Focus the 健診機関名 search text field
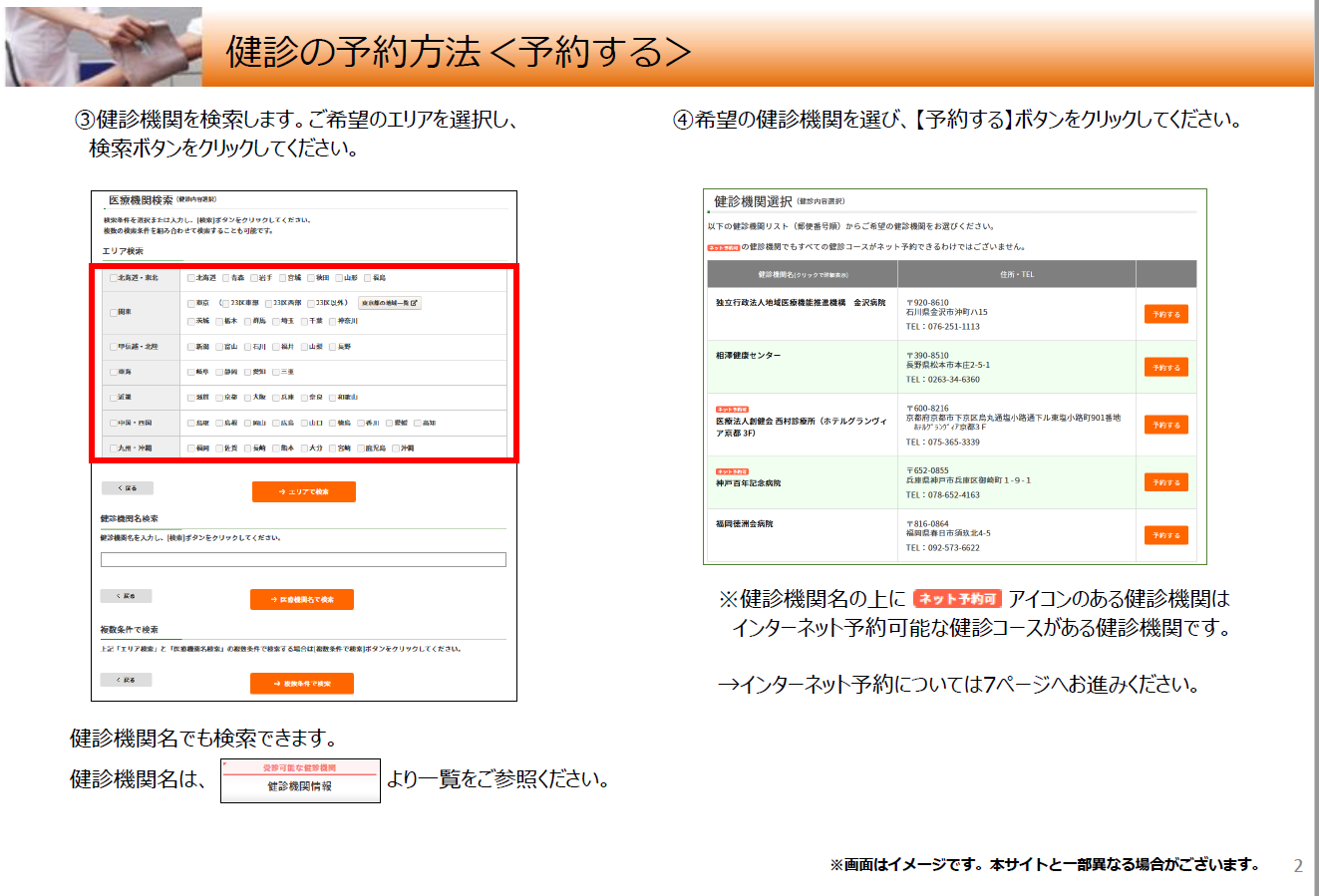 (x=303, y=560)
